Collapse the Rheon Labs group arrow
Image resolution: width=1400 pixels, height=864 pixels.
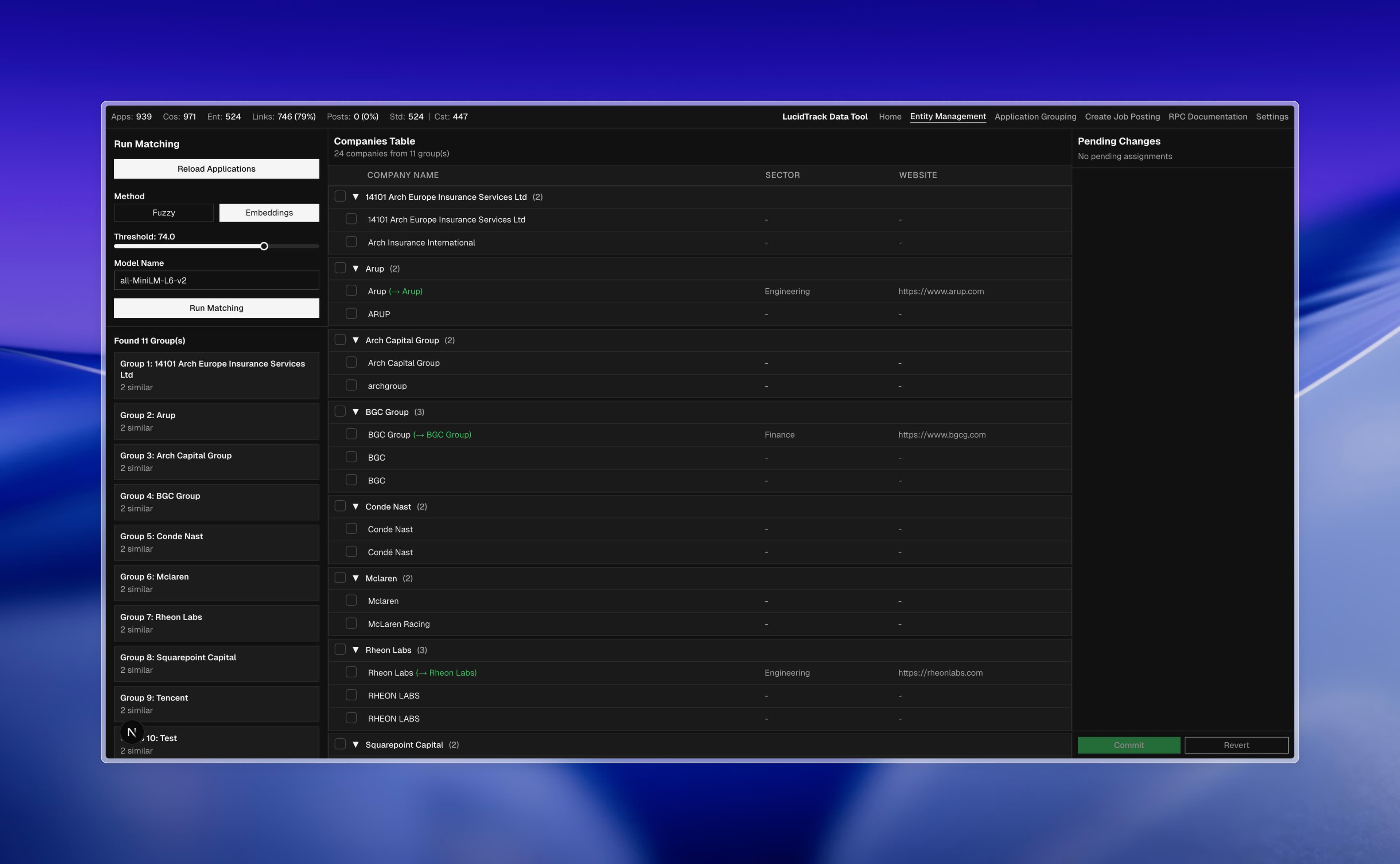[355, 650]
